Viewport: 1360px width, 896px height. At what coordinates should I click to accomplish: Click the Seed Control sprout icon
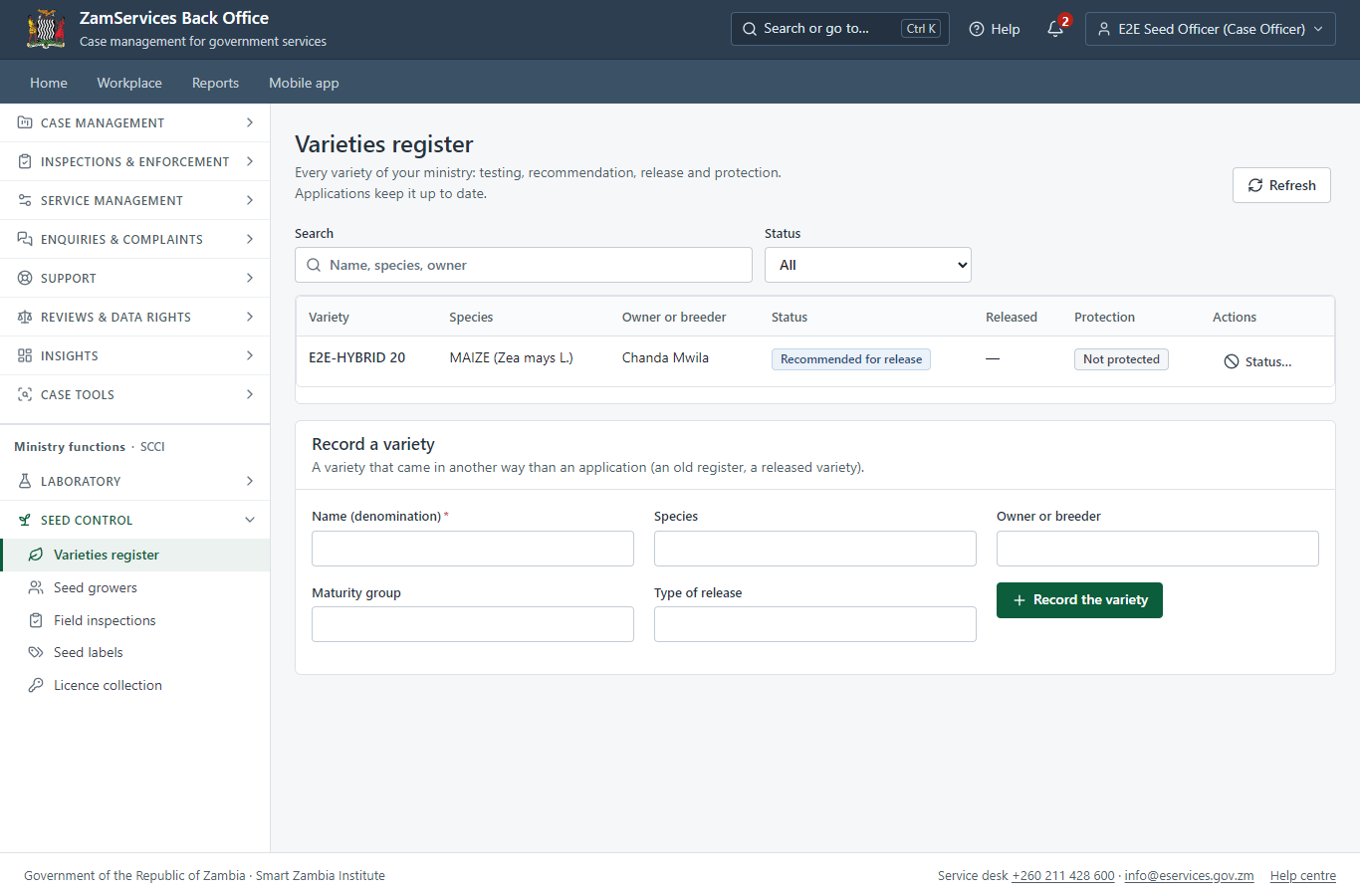[25, 520]
